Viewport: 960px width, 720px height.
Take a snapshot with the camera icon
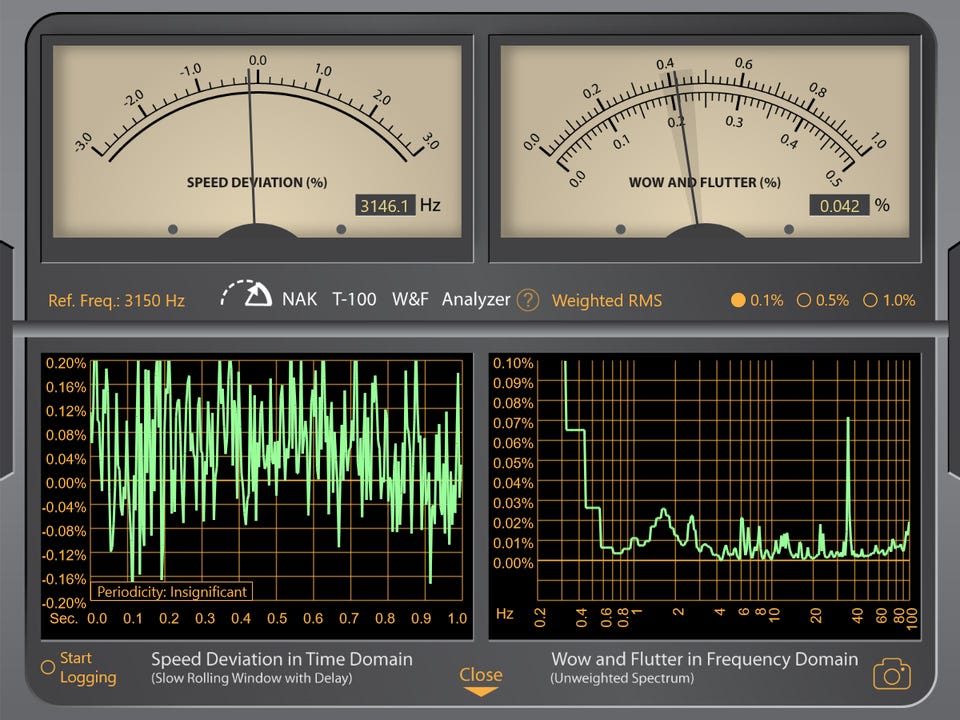click(892, 674)
